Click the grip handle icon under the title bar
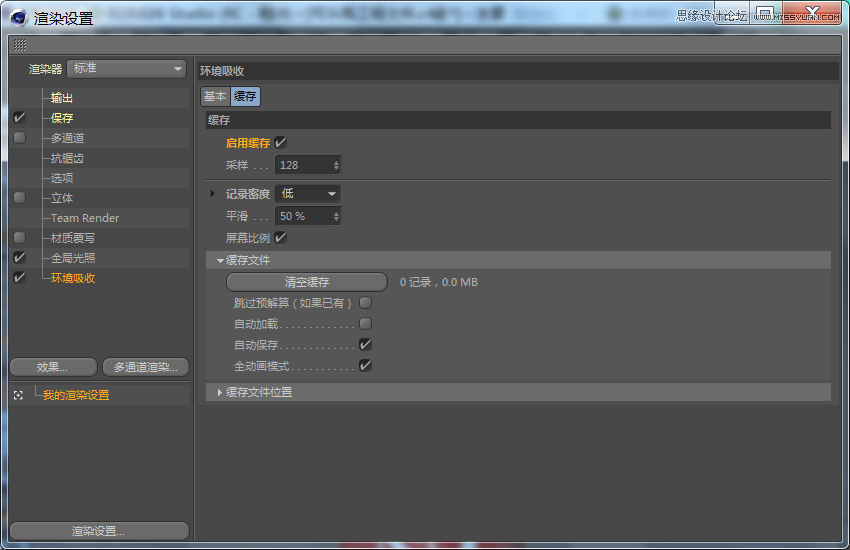 point(20,45)
